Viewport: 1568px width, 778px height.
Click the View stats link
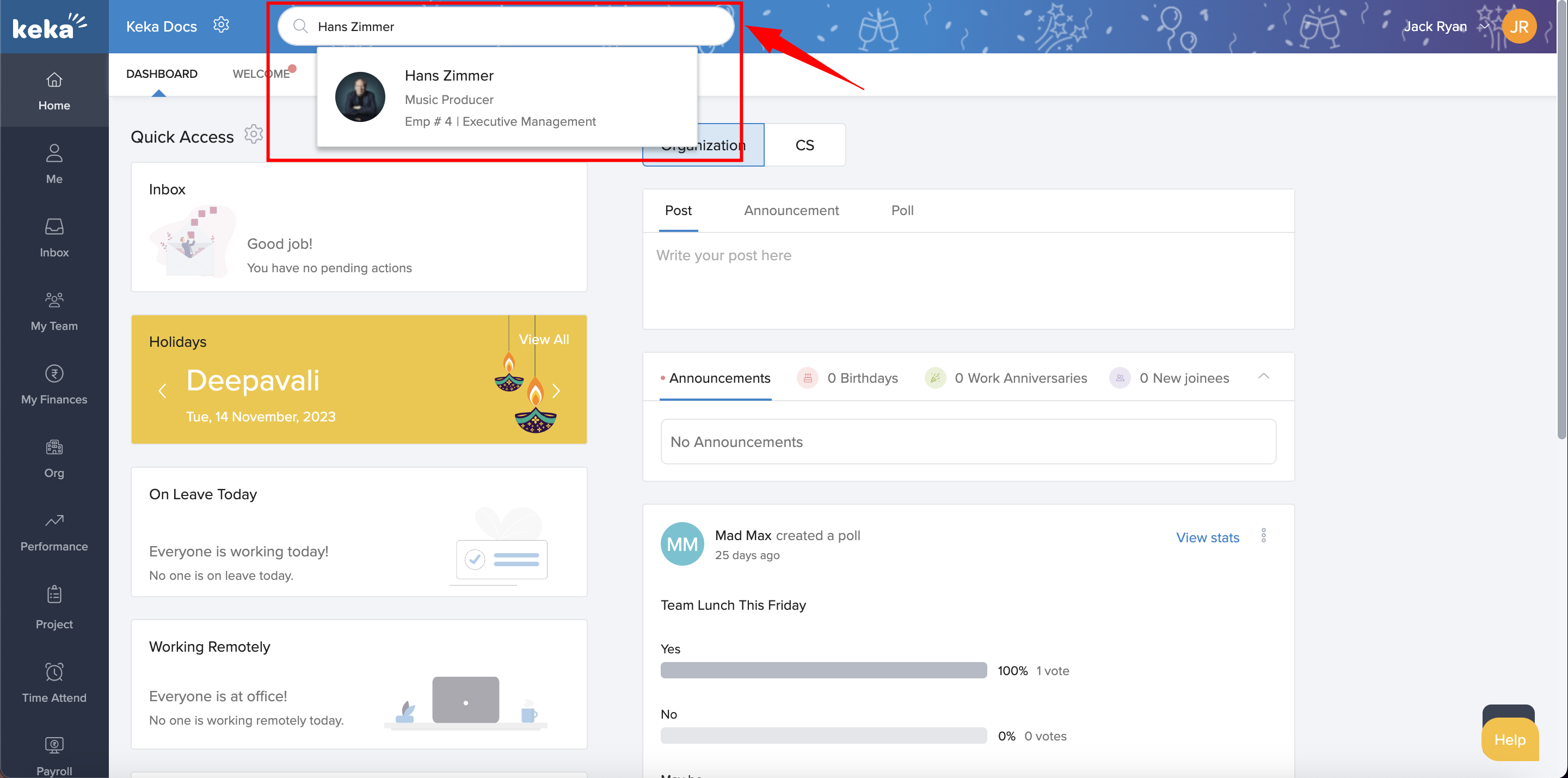pyautogui.click(x=1207, y=537)
